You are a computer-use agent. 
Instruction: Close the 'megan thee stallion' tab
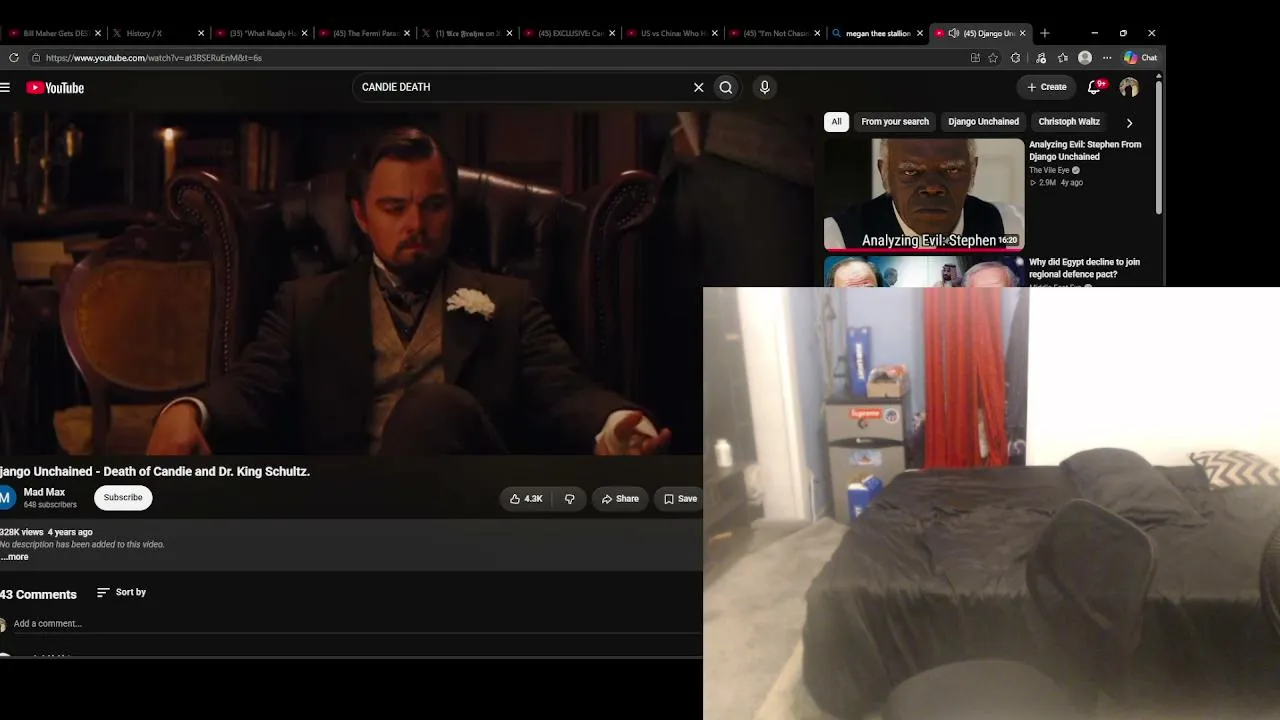coord(920,34)
